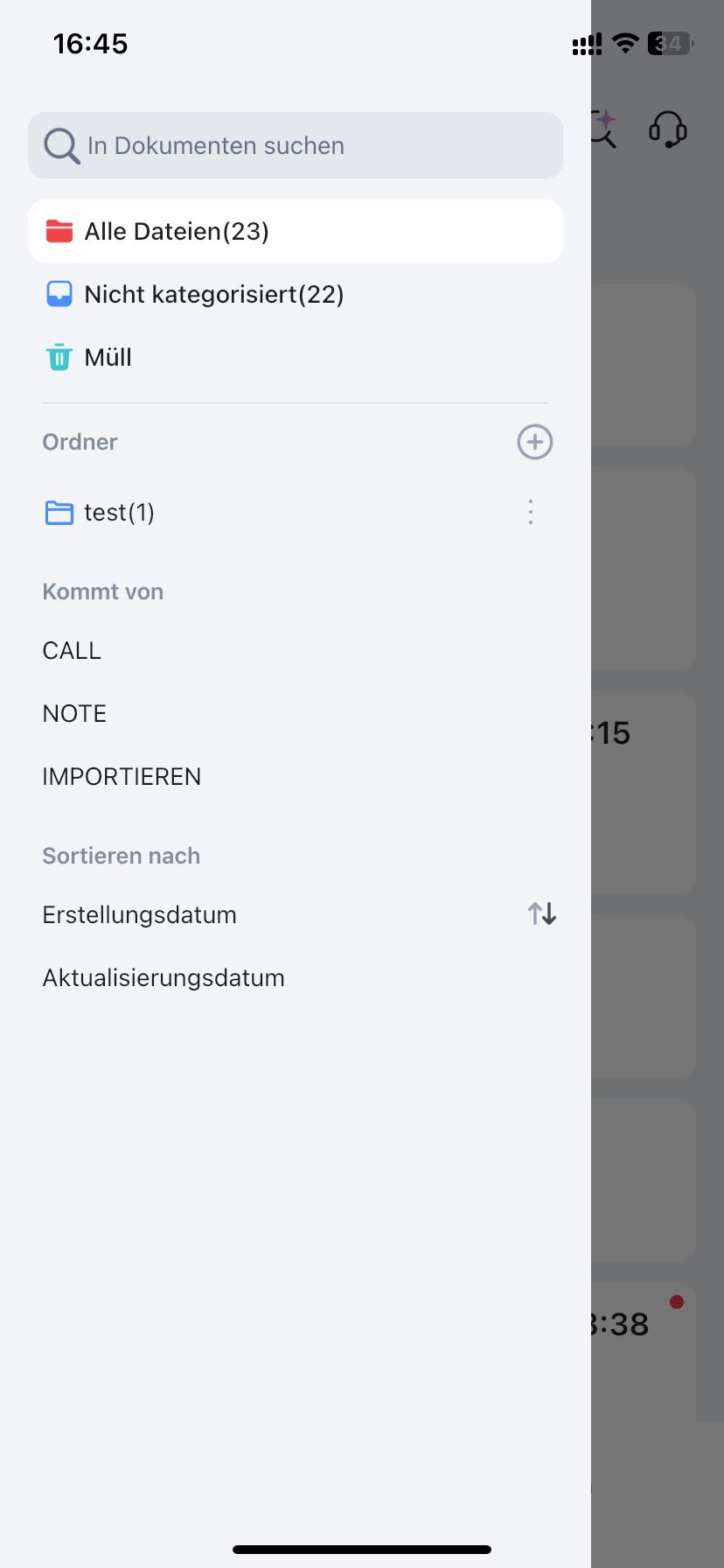Sort by Erstellungsdatum
Image resolution: width=724 pixels, height=1568 pixels.
[139, 914]
